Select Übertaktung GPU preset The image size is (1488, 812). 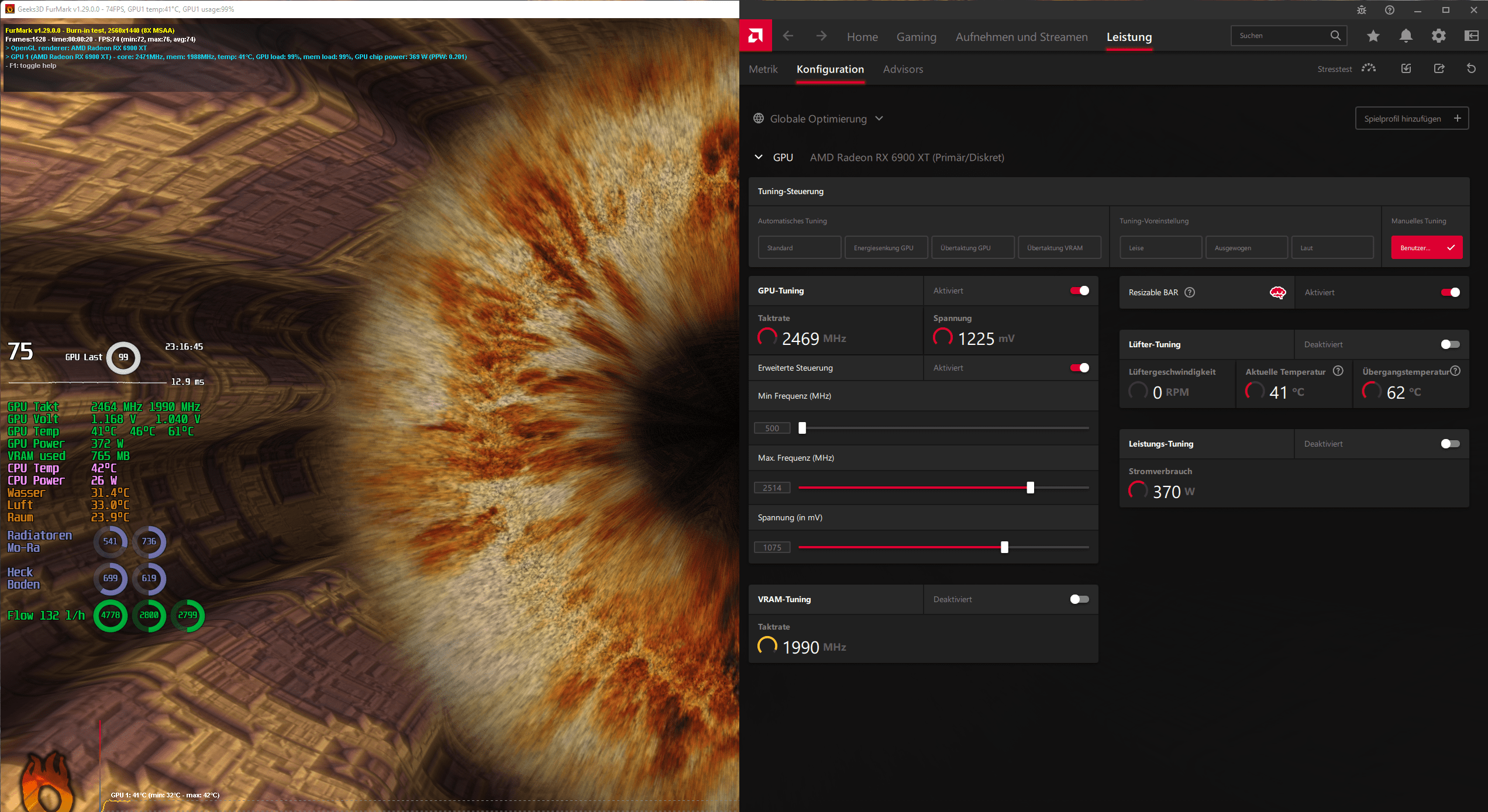click(x=973, y=247)
